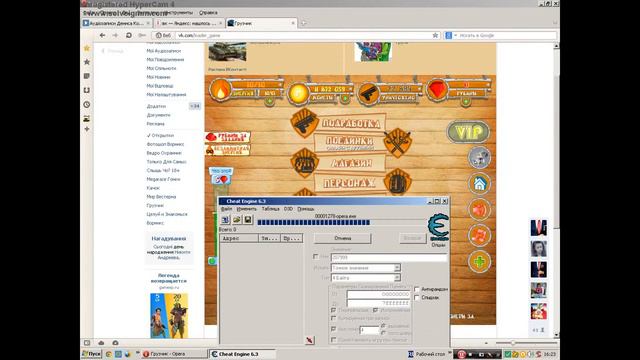Image resolution: width=640 pixels, height=360 pixels.
Task: Click the red ruby icon
Action: [x=437, y=90]
